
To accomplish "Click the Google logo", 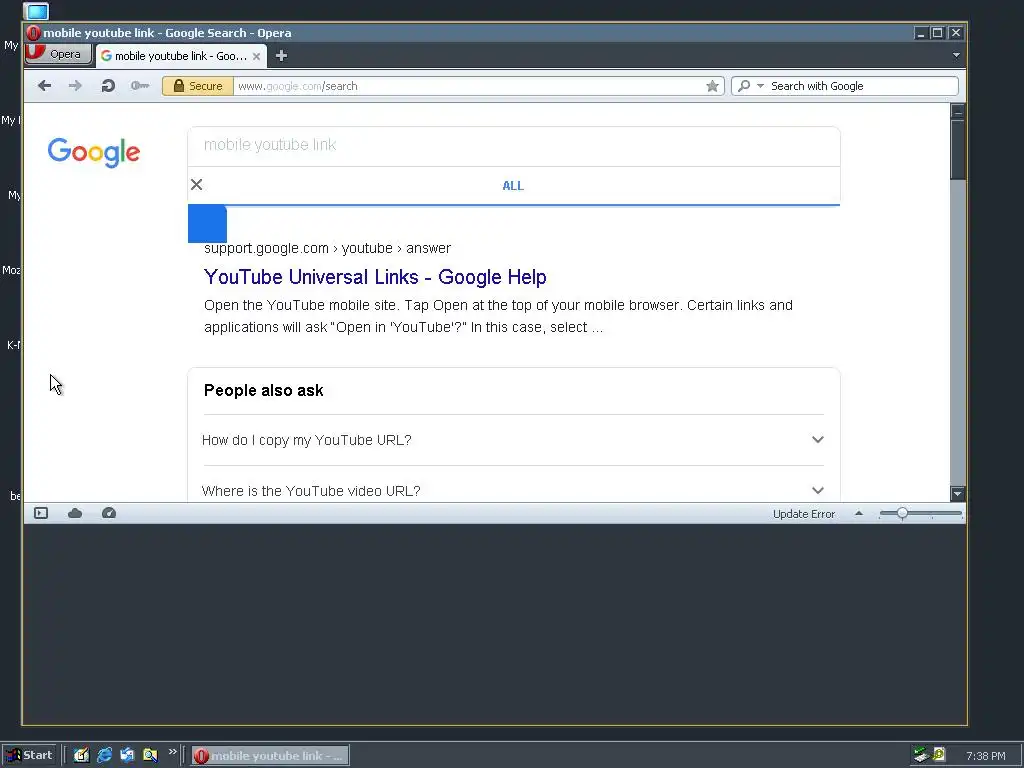I will (x=94, y=153).
